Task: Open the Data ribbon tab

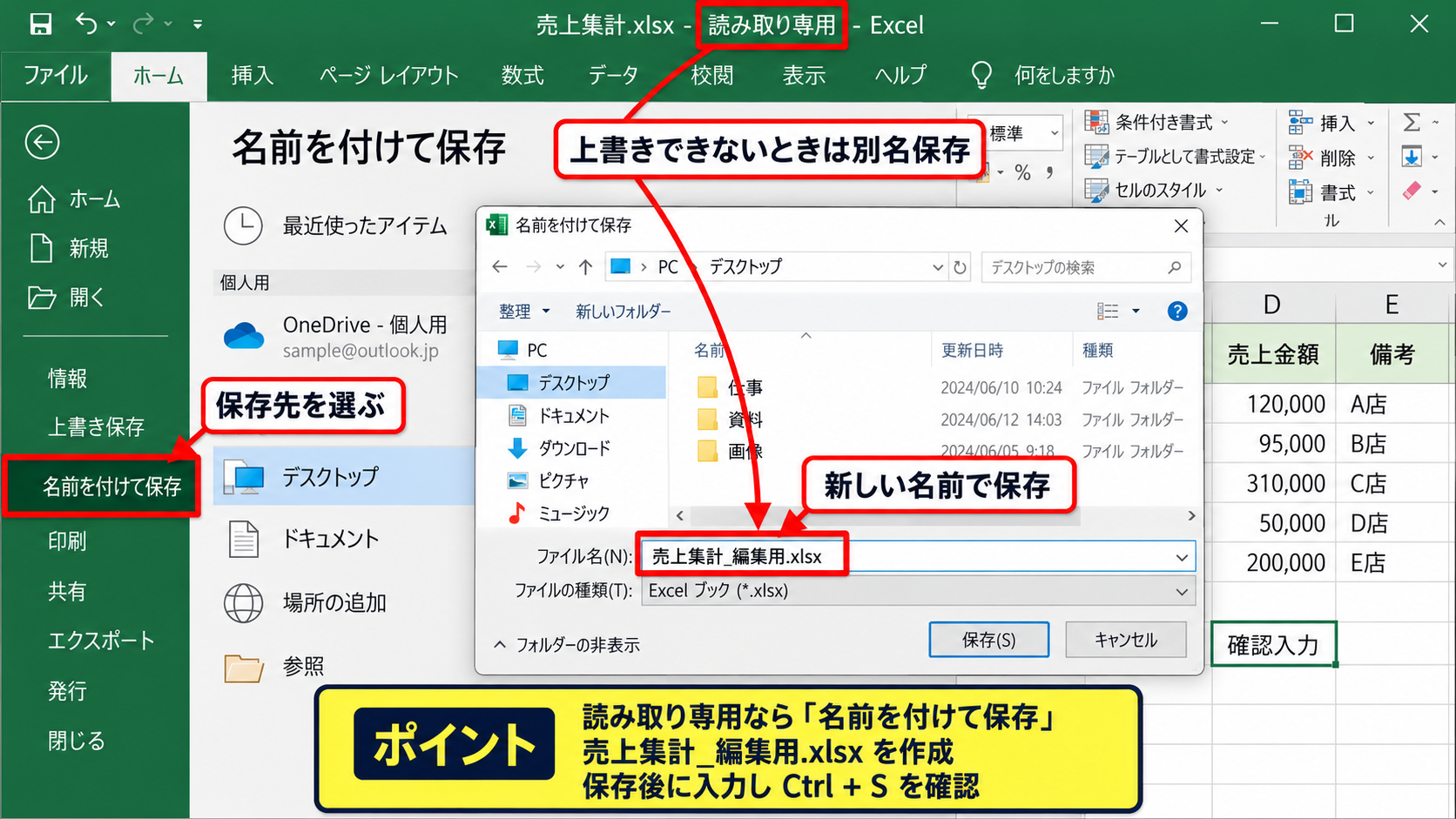Action: tap(613, 76)
